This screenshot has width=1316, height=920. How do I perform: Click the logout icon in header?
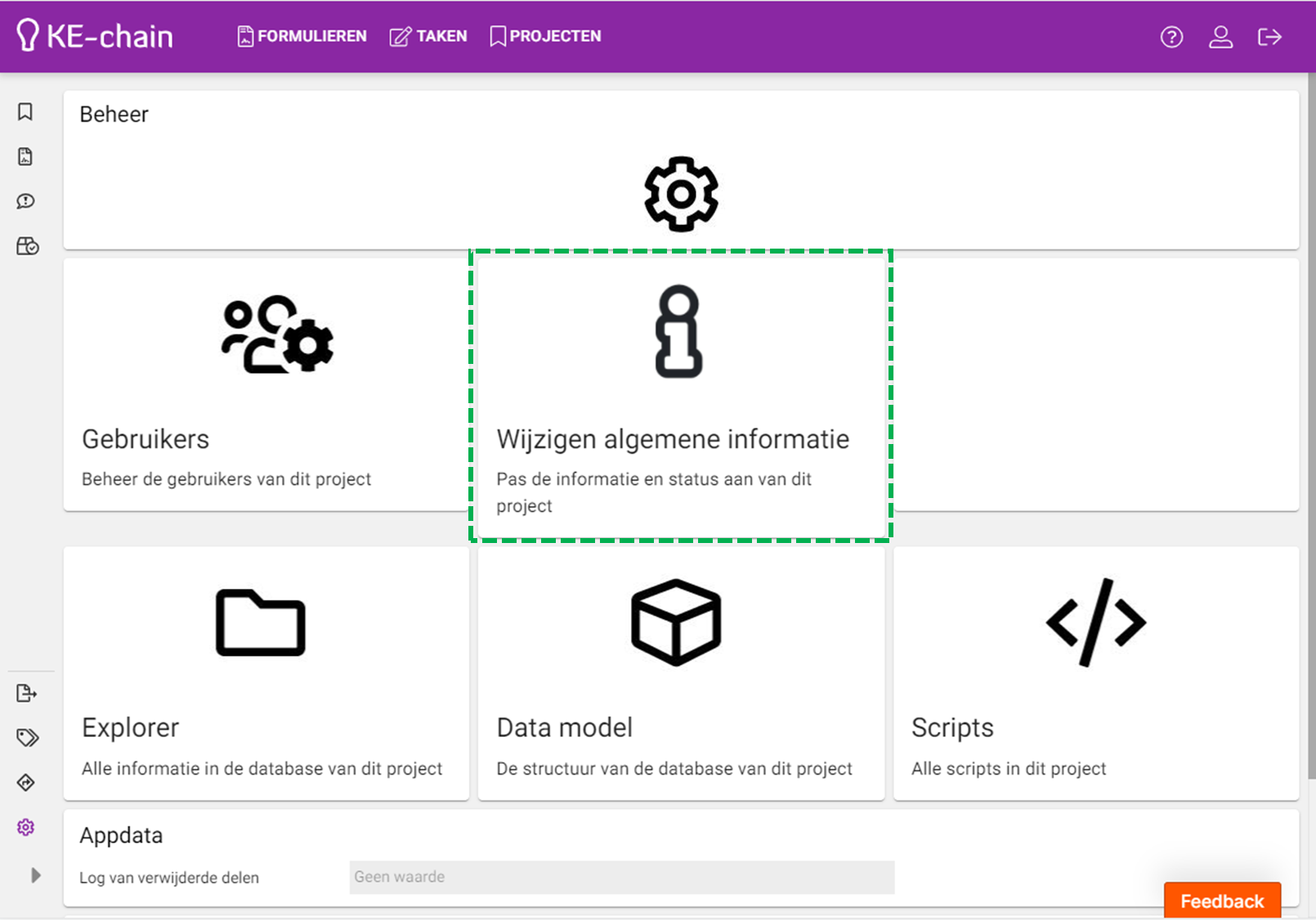[1269, 37]
